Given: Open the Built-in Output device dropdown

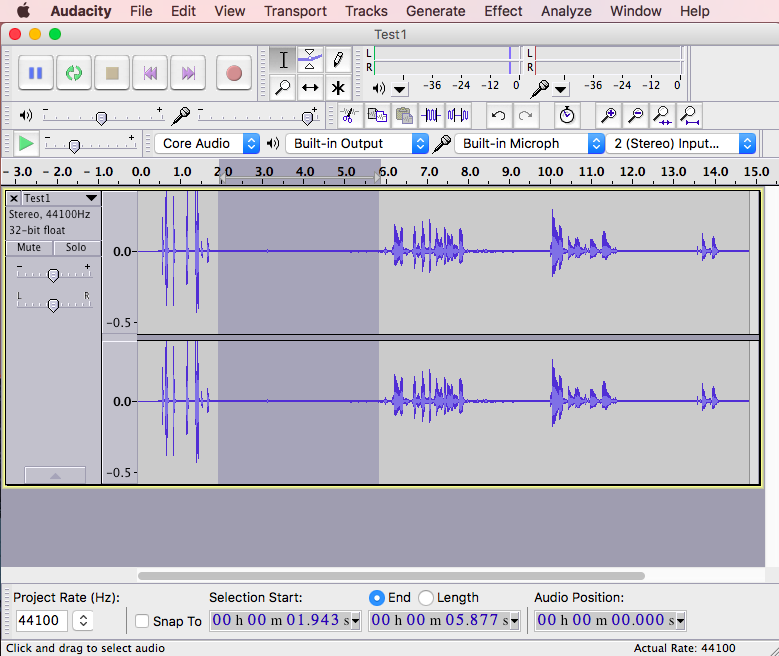Looking at the screenshot, I should pos(356,143).
